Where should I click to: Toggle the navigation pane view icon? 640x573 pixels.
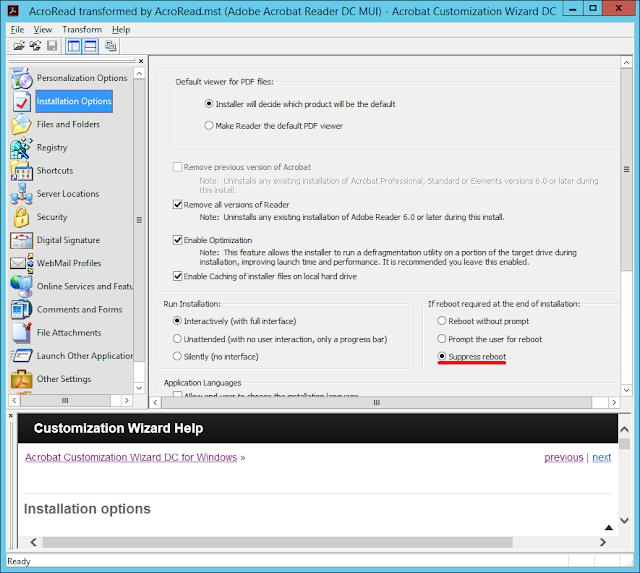[x=74, y=46]
